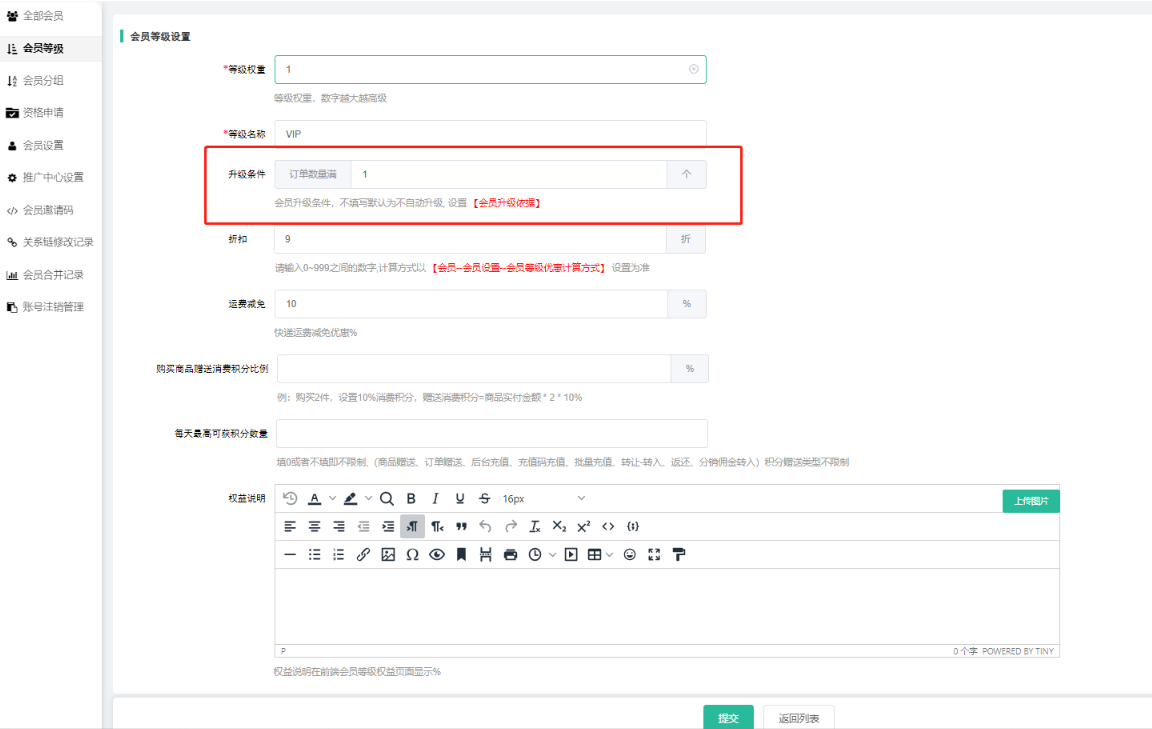1152x729 pixels.
Task: Toggle the editor preview eye icon
Action: tap(437, 555)
